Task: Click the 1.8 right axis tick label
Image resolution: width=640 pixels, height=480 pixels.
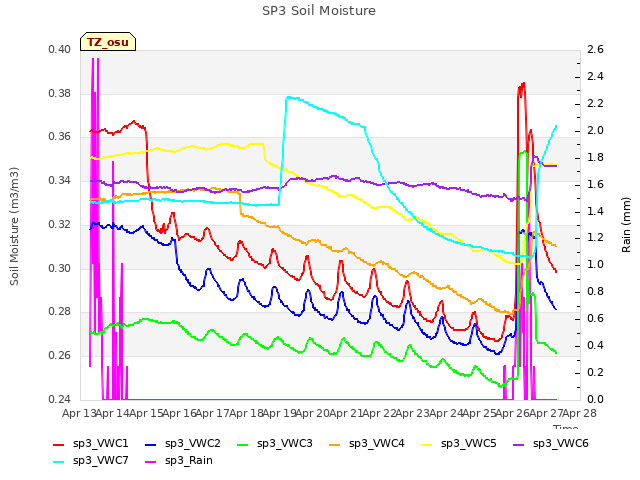Action: pyautogui.click(x=596, y=158)
